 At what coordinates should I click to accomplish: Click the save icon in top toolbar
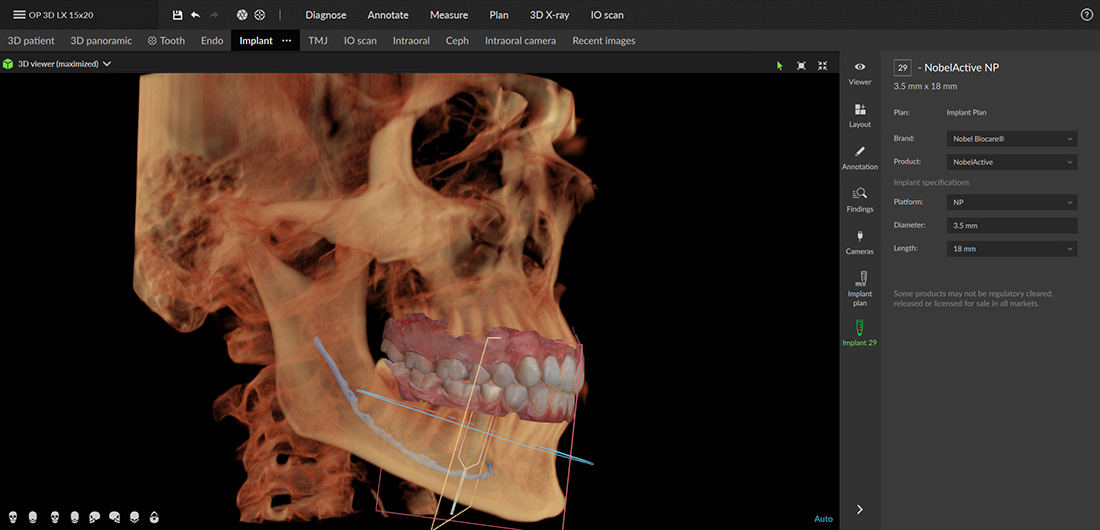177,15
